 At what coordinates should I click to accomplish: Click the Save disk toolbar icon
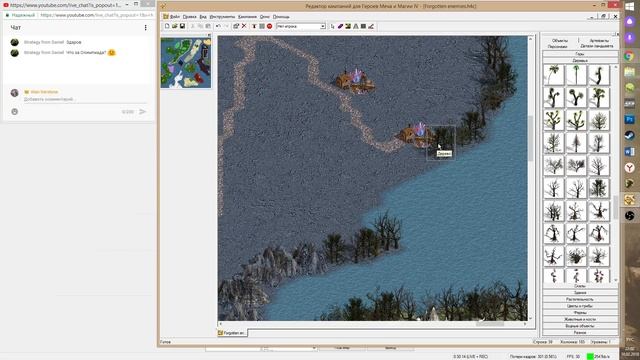pyautogui.click(x=182, y=26)
